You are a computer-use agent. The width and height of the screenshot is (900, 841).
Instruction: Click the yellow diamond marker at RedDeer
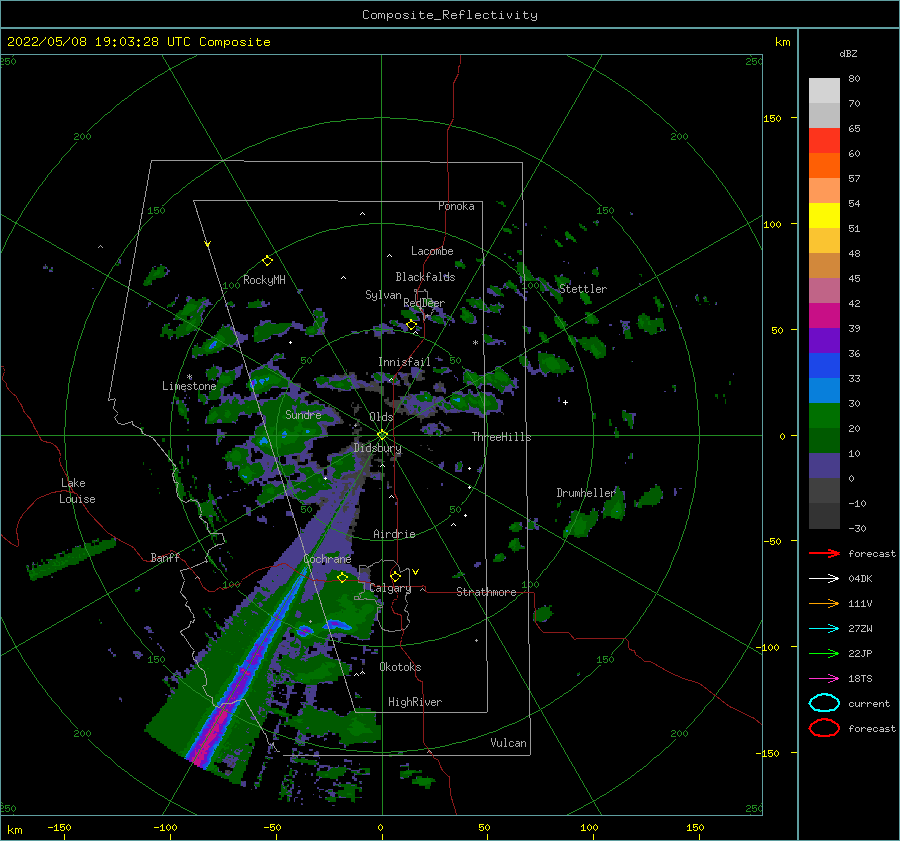[x=411, y=325]
